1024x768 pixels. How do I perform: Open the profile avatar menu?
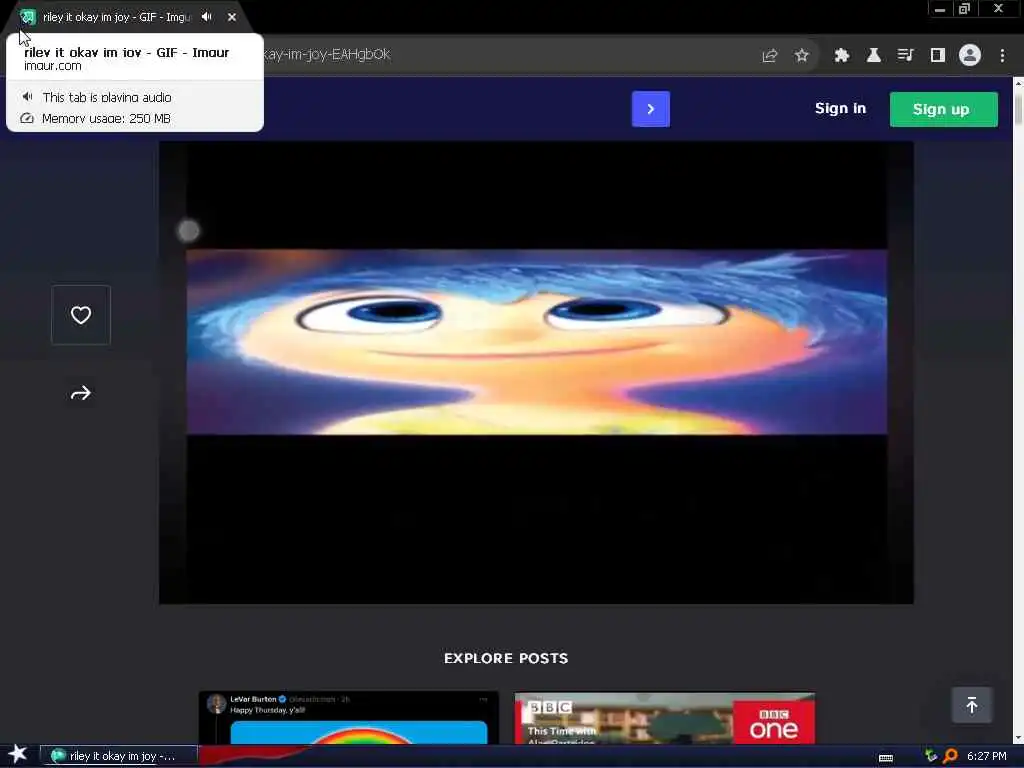pyautogui.click(x=970, y=55)
